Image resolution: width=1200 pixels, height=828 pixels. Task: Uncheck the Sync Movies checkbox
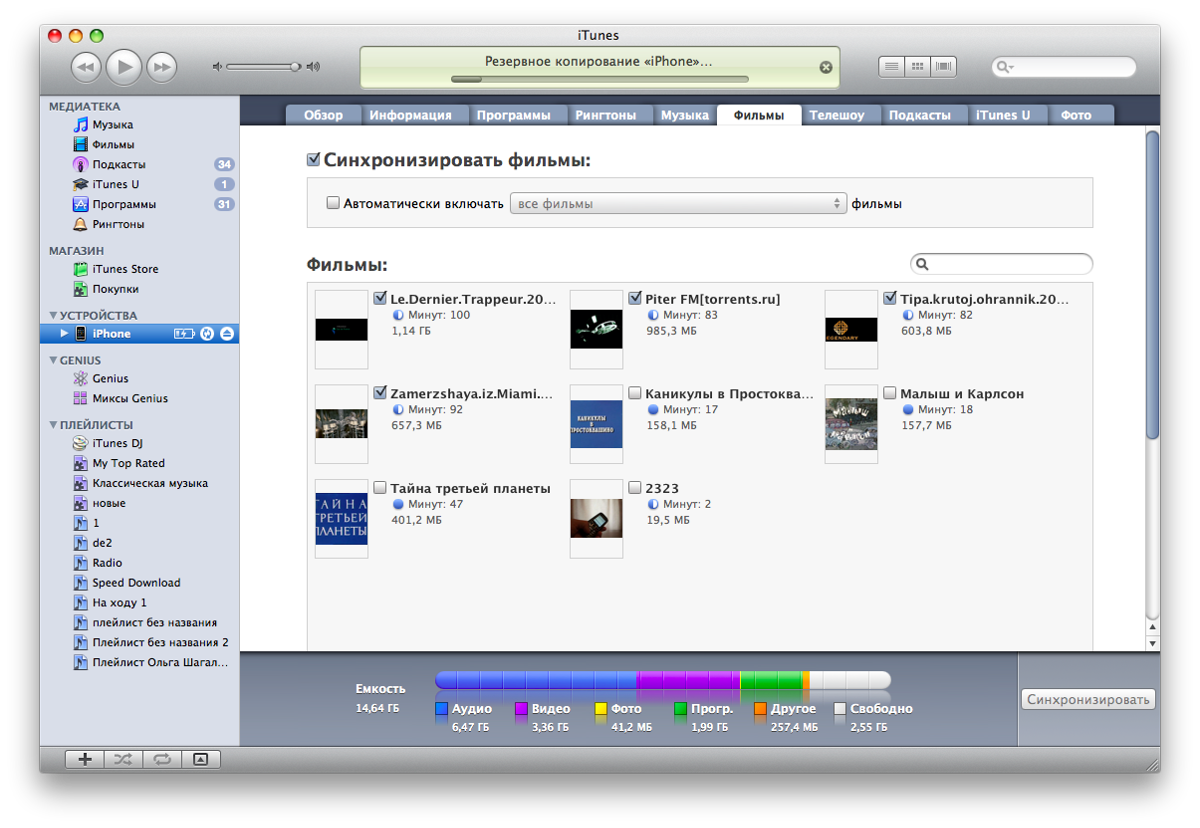tap(314, 160)
